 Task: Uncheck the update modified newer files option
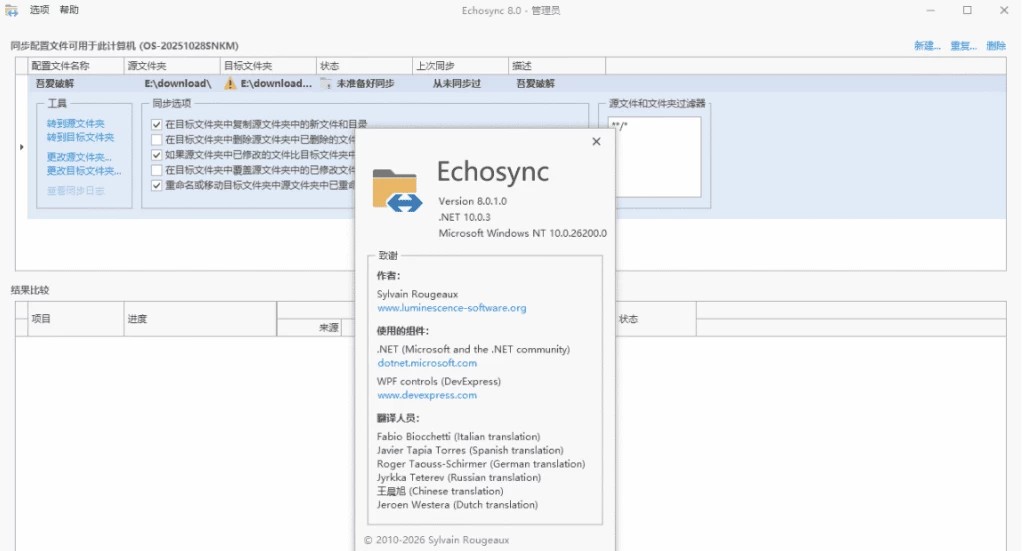pos(157,155)
